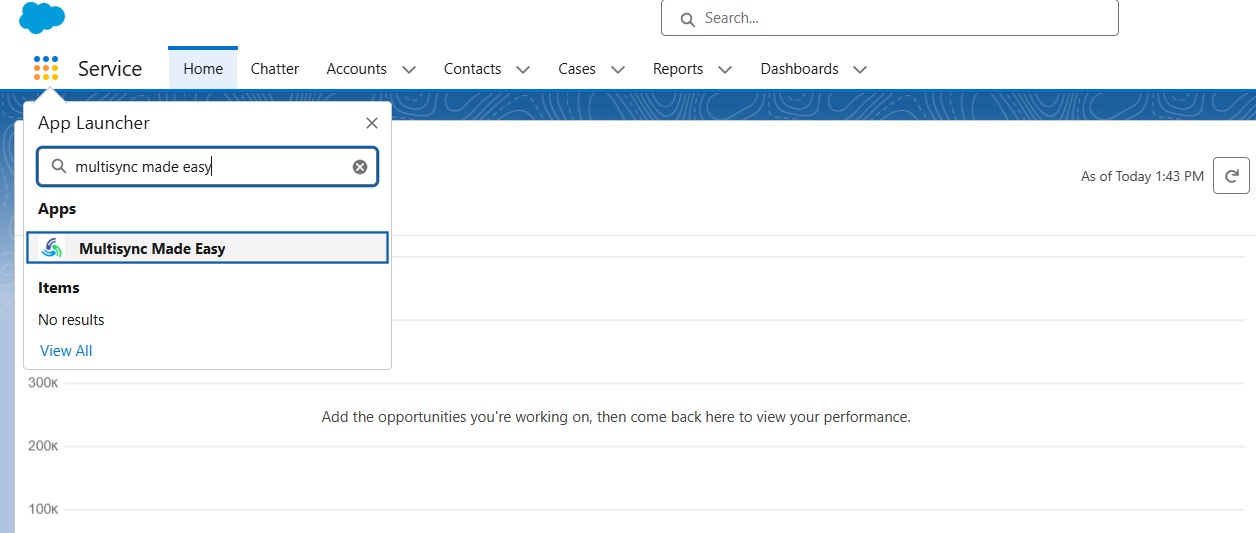Launch Multisync Made Easy app

(x=152, y=249)
